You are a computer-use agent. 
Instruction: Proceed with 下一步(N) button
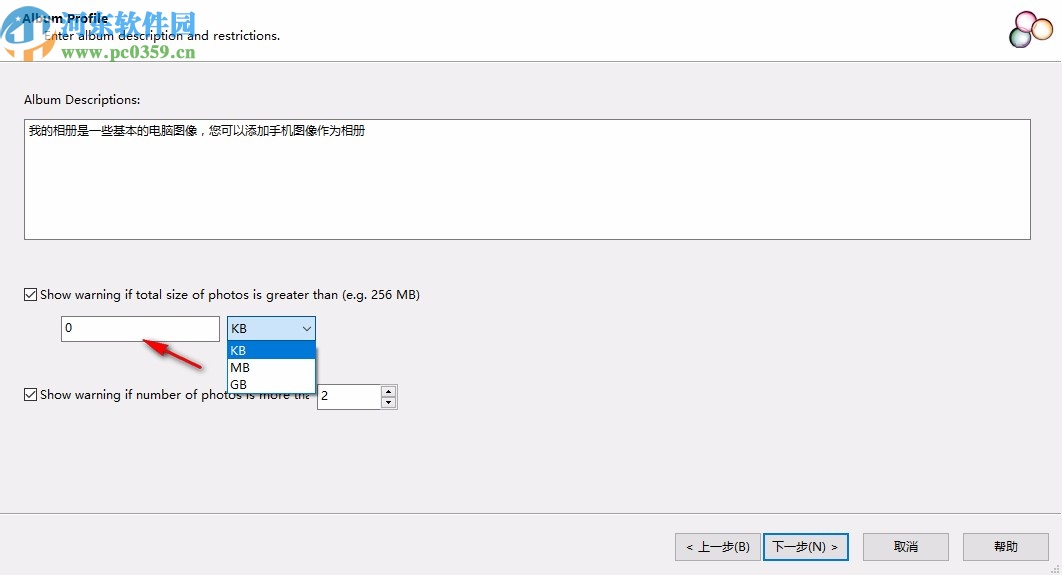click(x=805, y=547)
